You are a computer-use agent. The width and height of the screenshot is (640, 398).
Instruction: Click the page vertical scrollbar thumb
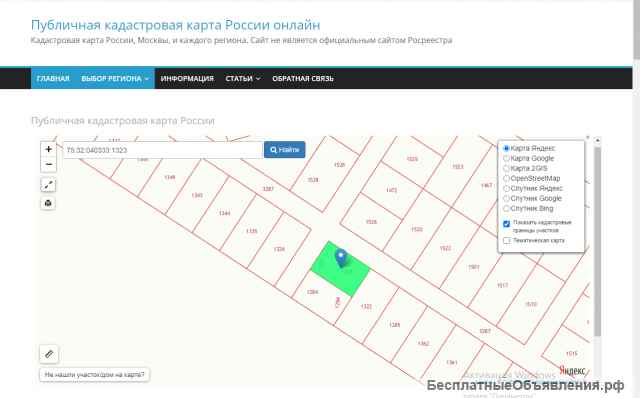(x=636, y=29)
